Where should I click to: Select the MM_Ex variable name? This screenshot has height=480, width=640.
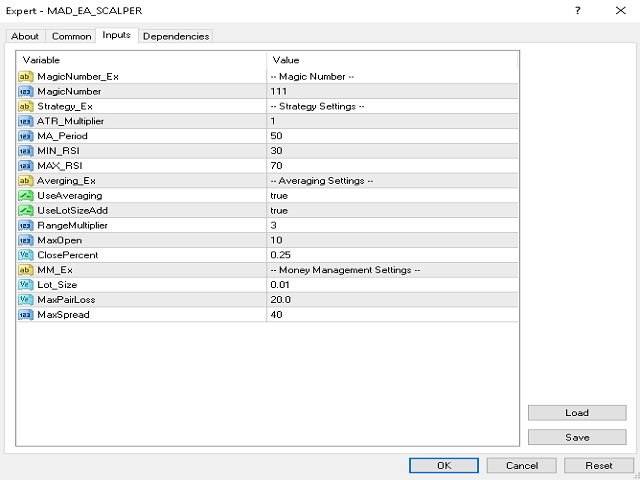[x=55, y=270]
